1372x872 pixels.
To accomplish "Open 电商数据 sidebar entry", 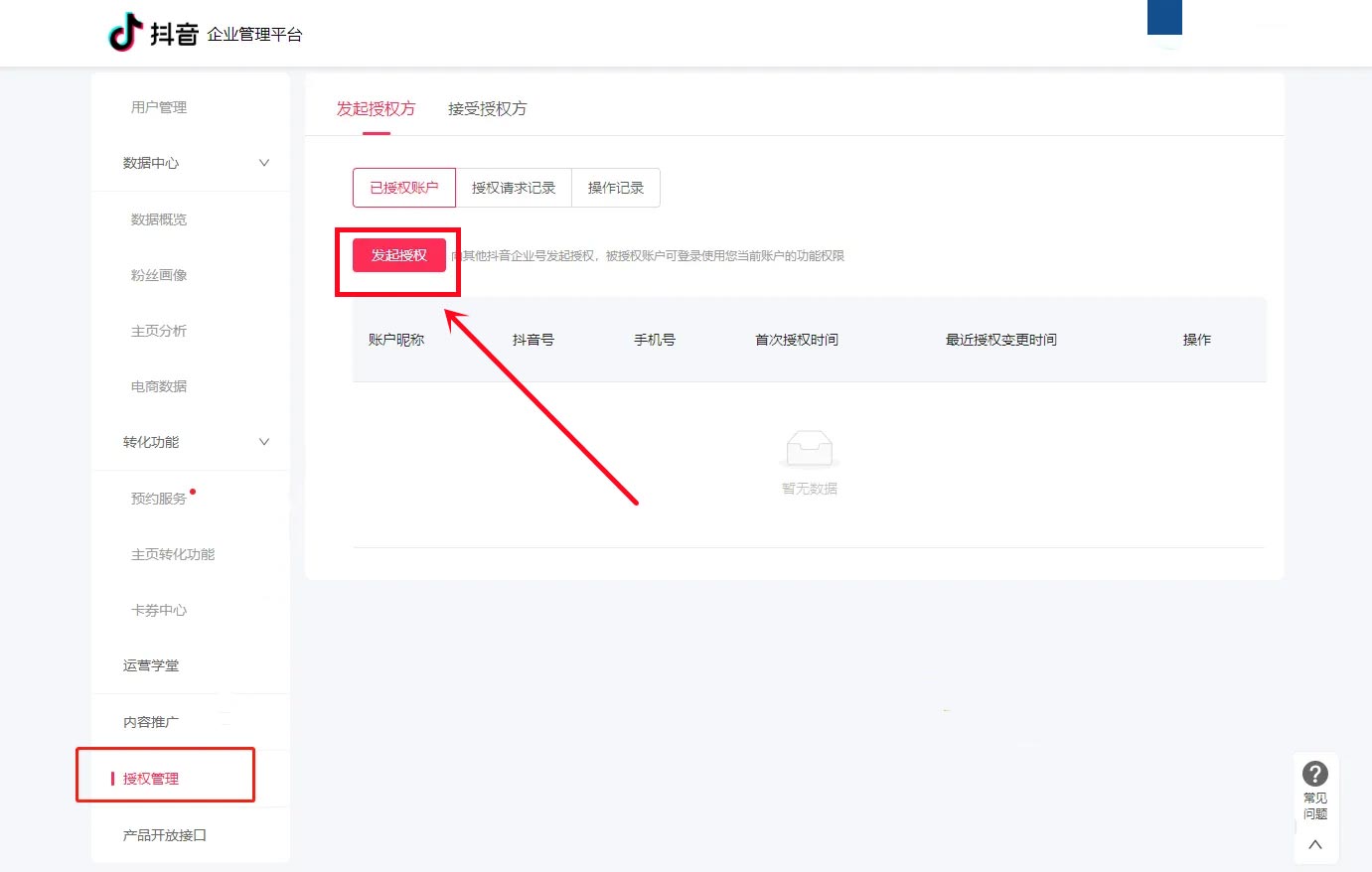I will coord(159,386).
